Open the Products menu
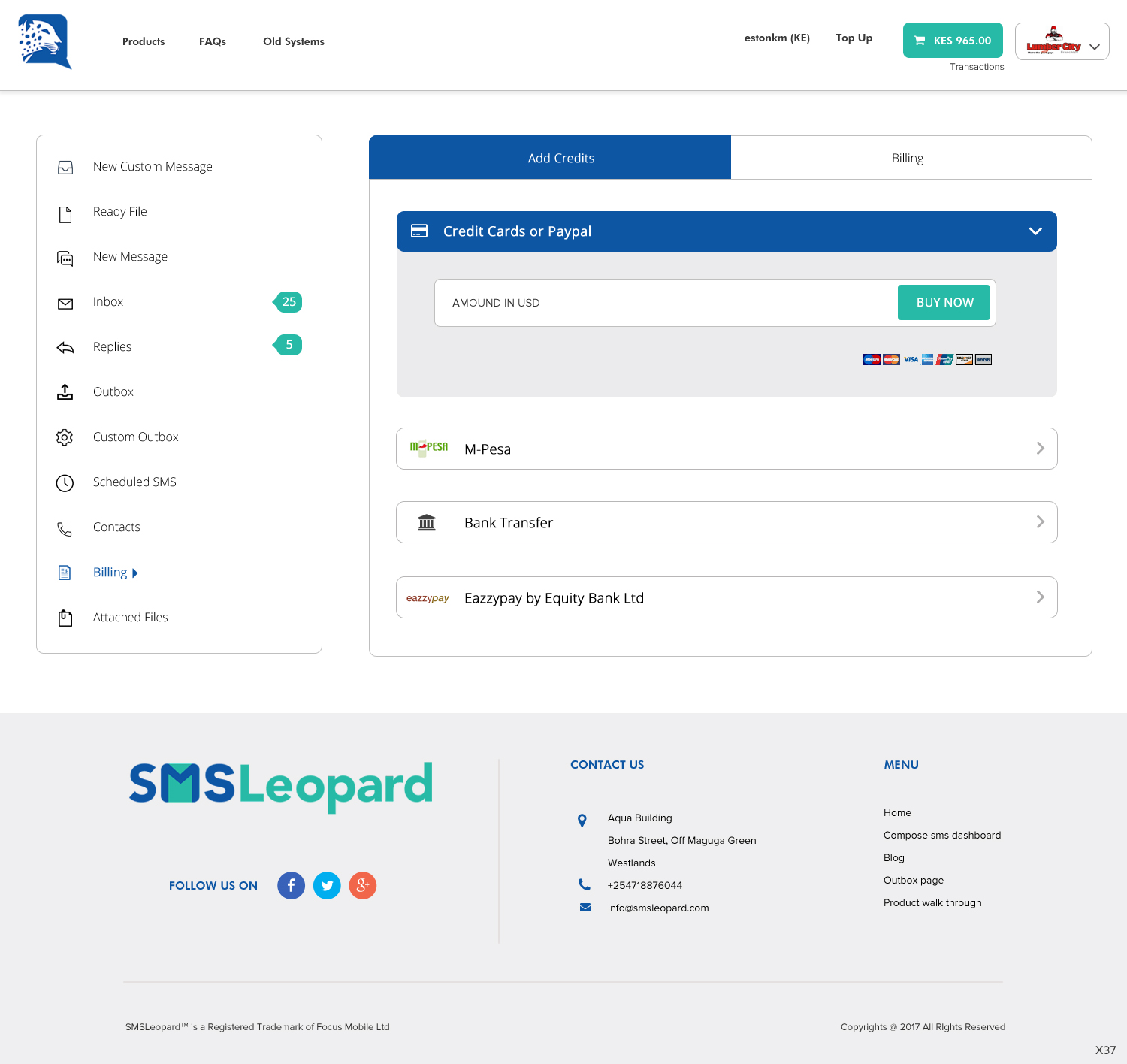Viewport: 1127px width, 1064px height. pyautogui.click(x=144, y=41)
